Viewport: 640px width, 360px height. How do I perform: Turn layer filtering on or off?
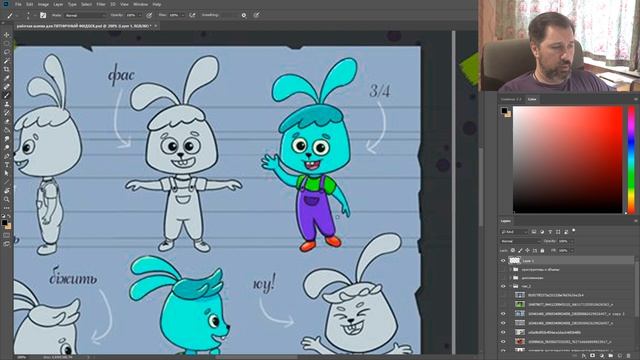(x=574, y=231)
